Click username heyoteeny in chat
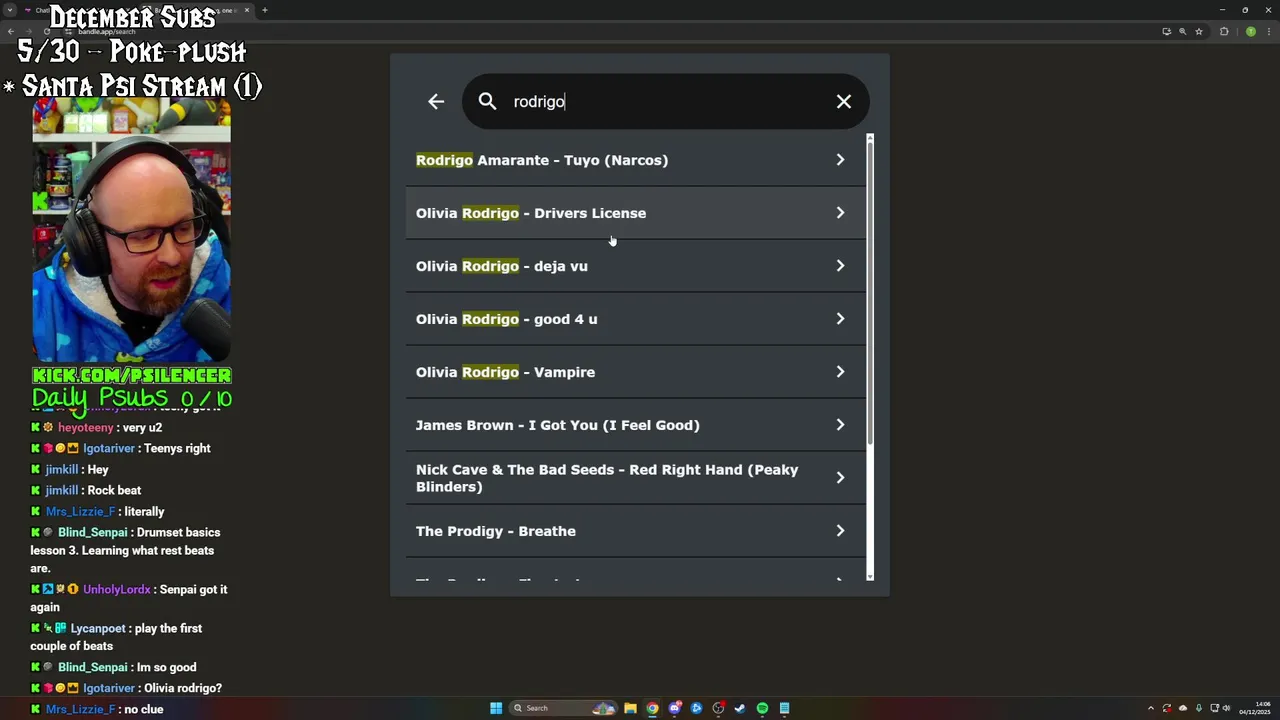This screenshot has width=1280, height=720. pyautogui.click(x=86, y=427)
